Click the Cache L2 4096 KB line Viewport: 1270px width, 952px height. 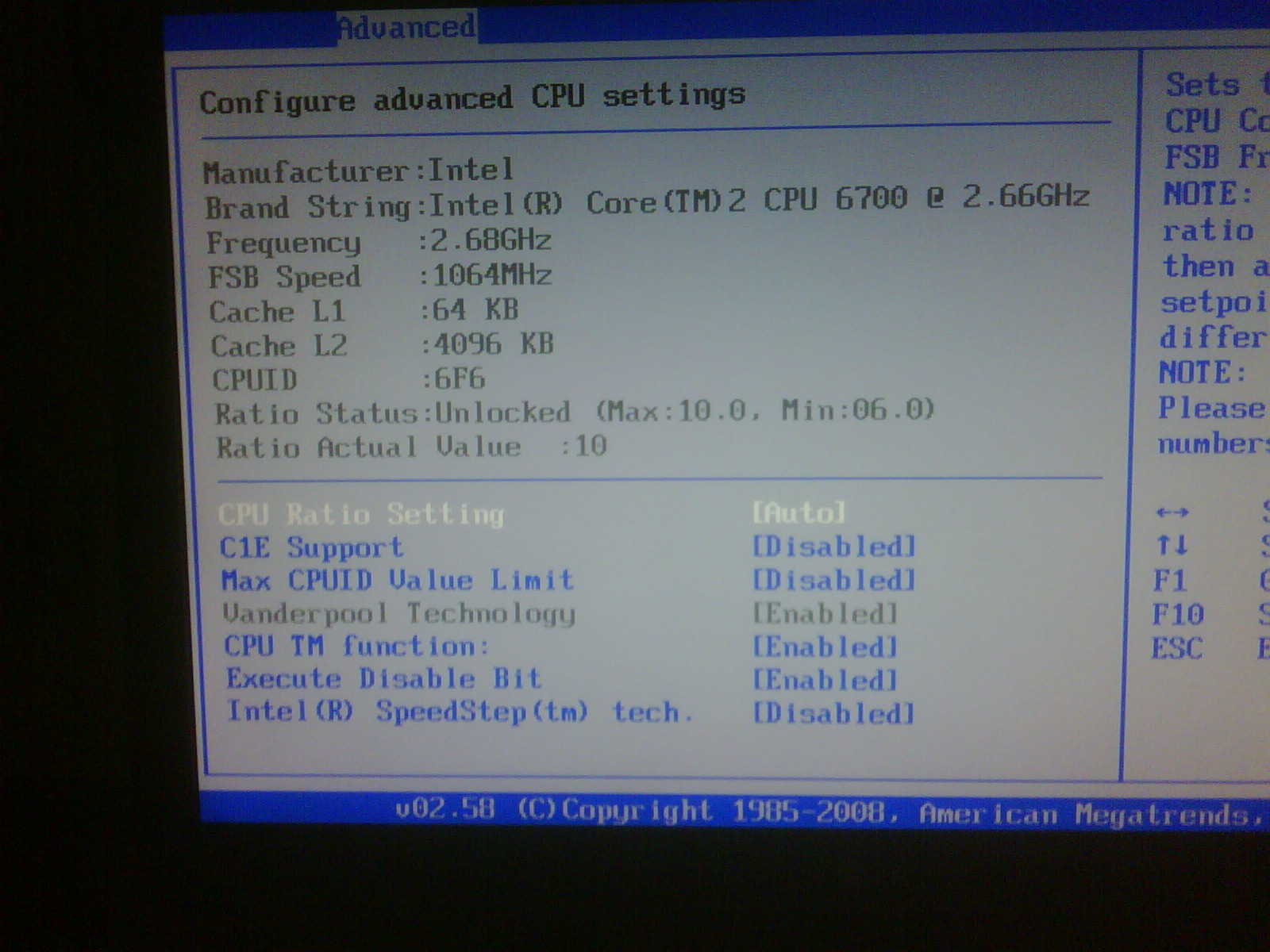click(383, 345)
